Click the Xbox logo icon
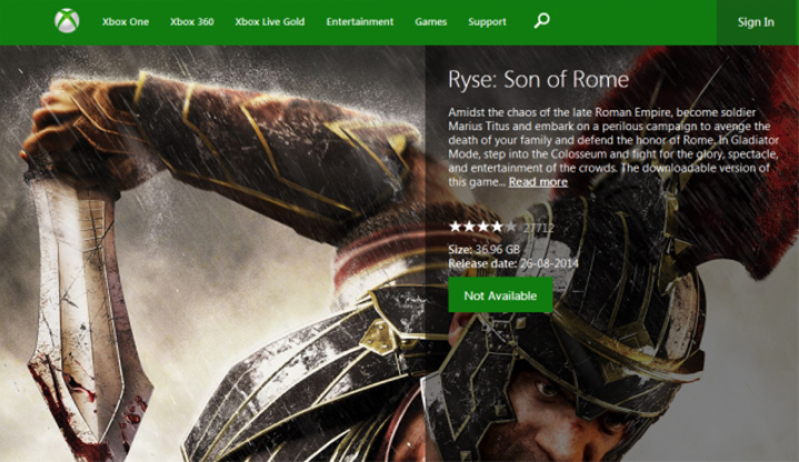Image resolution: width=799 pixels, height=462 pixels. [67, 21]
